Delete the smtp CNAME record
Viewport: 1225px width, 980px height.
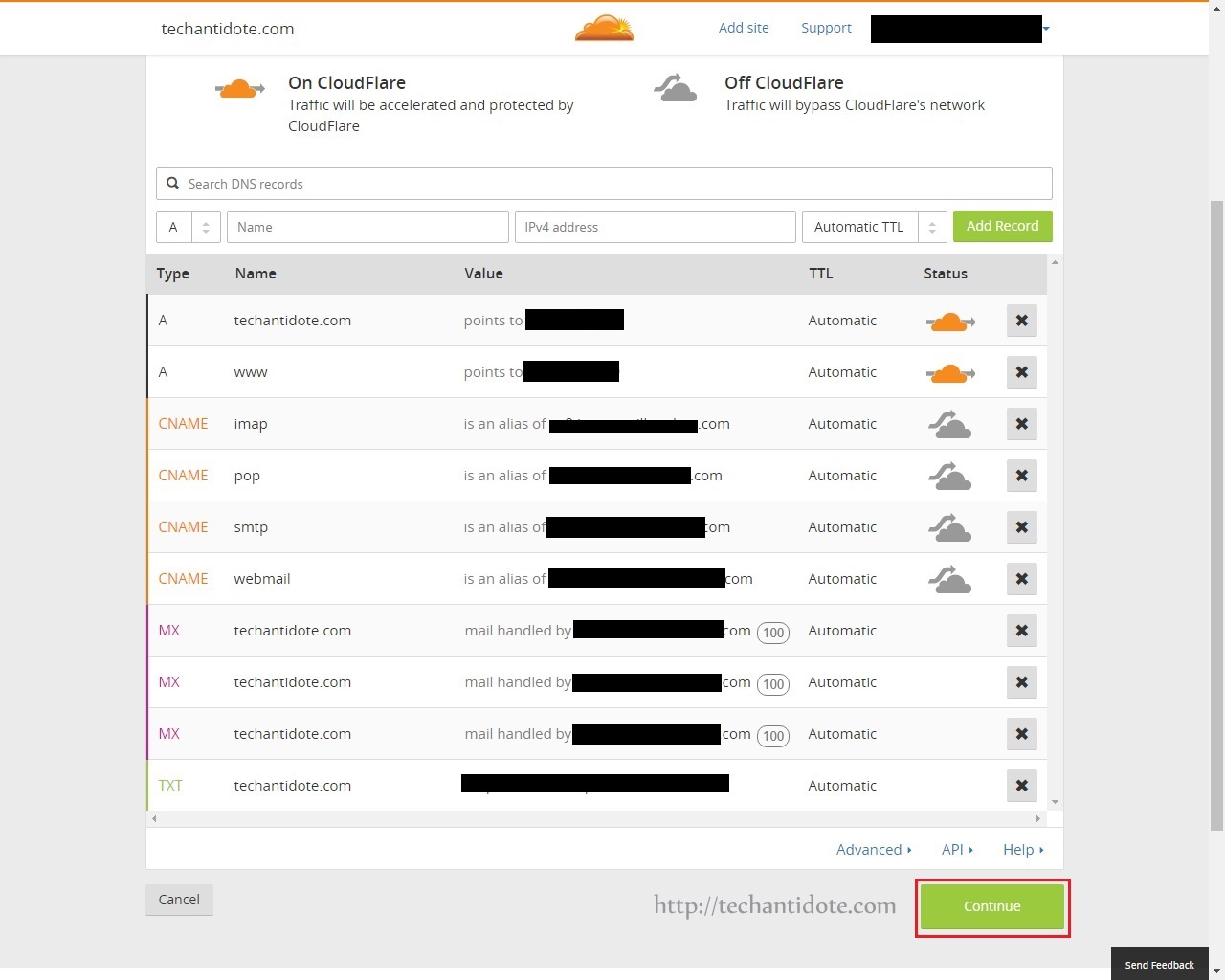click(1022, 527)
